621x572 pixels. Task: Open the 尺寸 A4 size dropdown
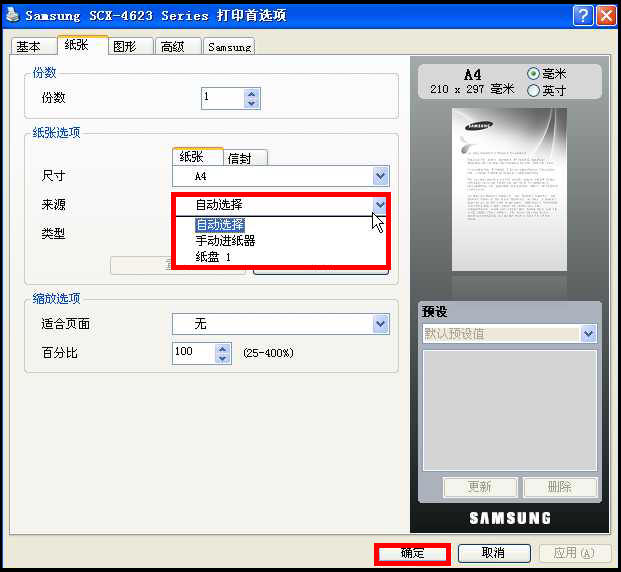[x=281, y=176]
